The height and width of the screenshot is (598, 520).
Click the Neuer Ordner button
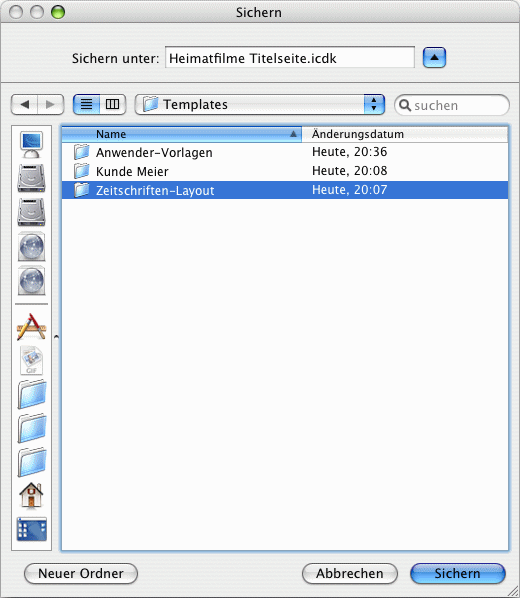coord(81,573)
